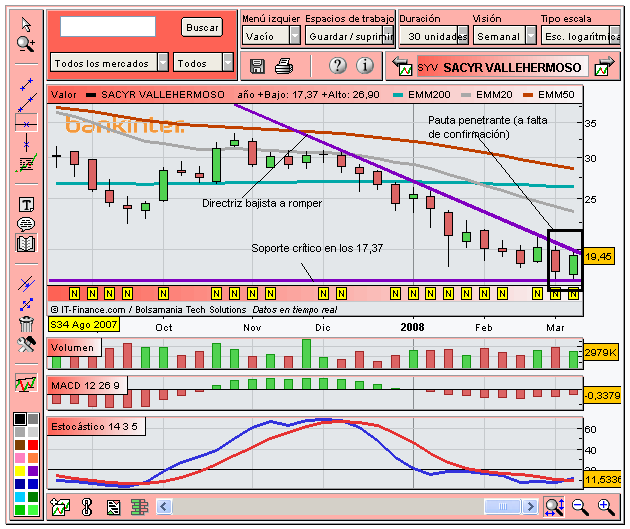This screenshot has width=630, height=529.
Task: Click the green bars indicator icon
Action: tap(139, 507)
